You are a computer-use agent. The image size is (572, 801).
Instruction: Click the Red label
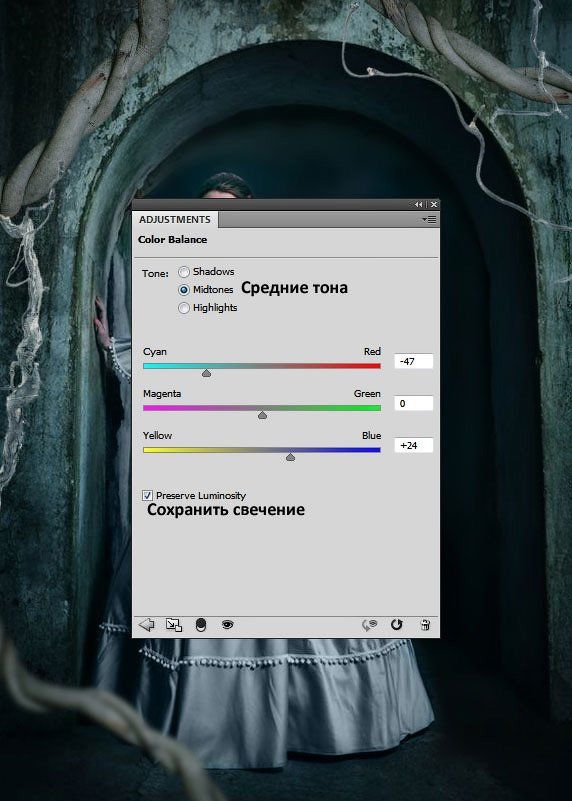click(x=372, y=351)
